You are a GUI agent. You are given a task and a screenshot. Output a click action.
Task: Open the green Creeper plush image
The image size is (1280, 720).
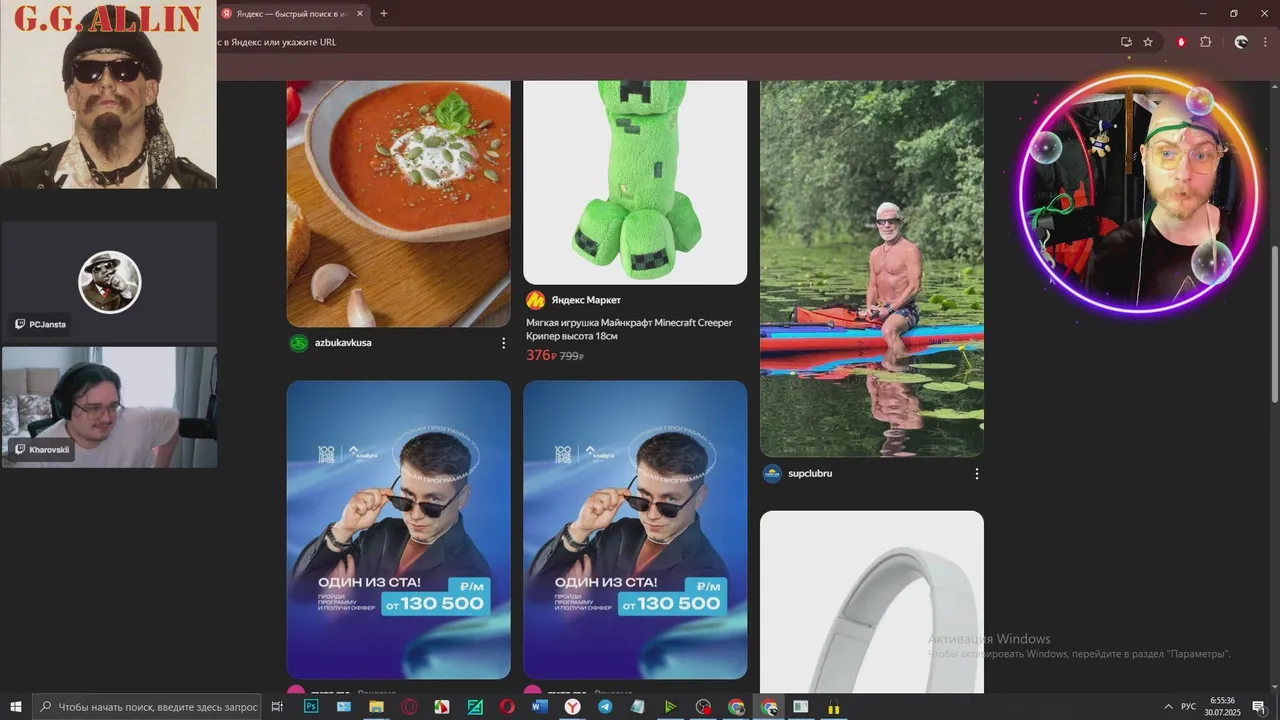click(635, 182)
